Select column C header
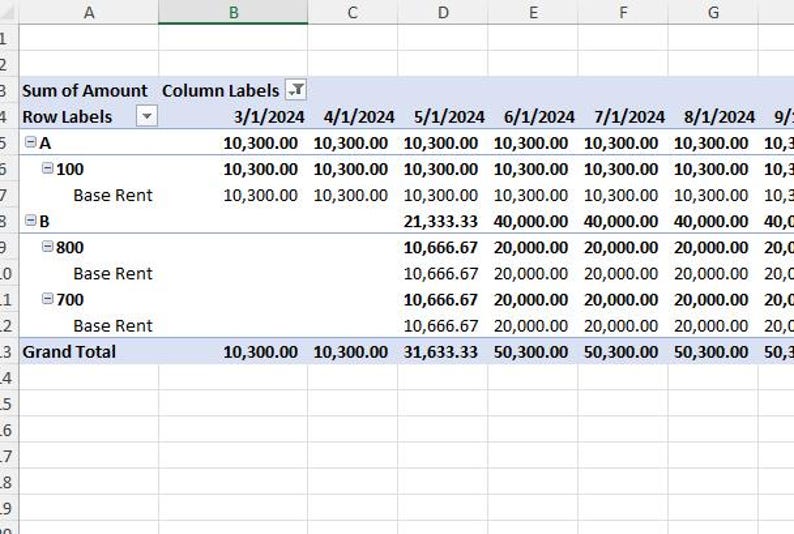Viewport: 794px width, 534px height. (x=353, y=12)
